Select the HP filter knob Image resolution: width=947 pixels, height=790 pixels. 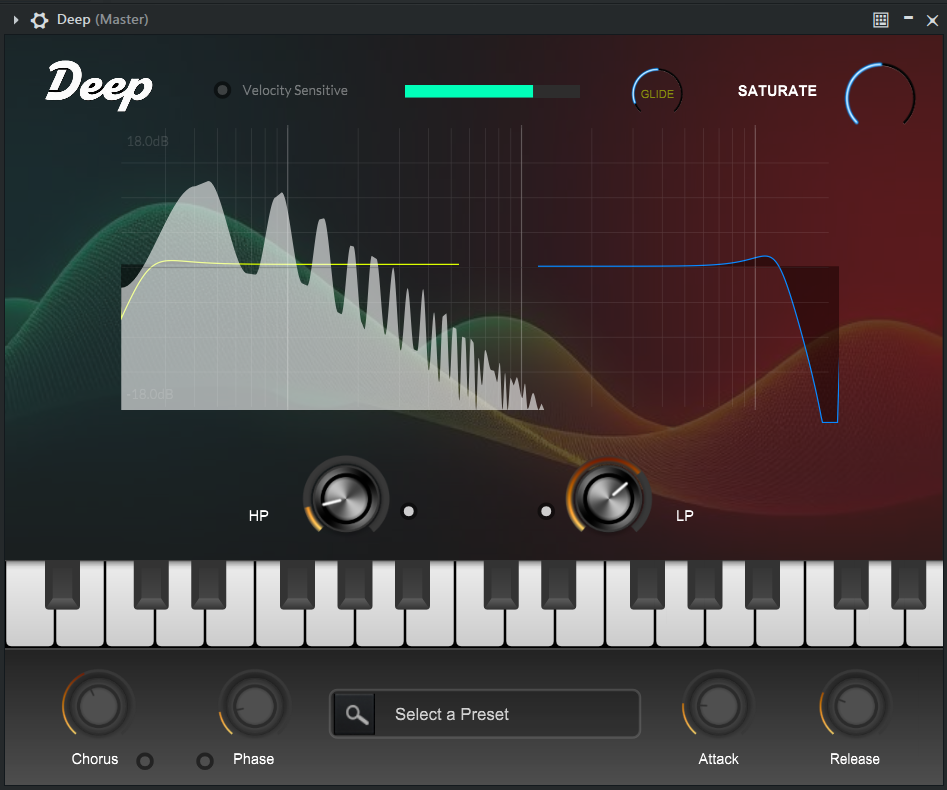point(345,496)
